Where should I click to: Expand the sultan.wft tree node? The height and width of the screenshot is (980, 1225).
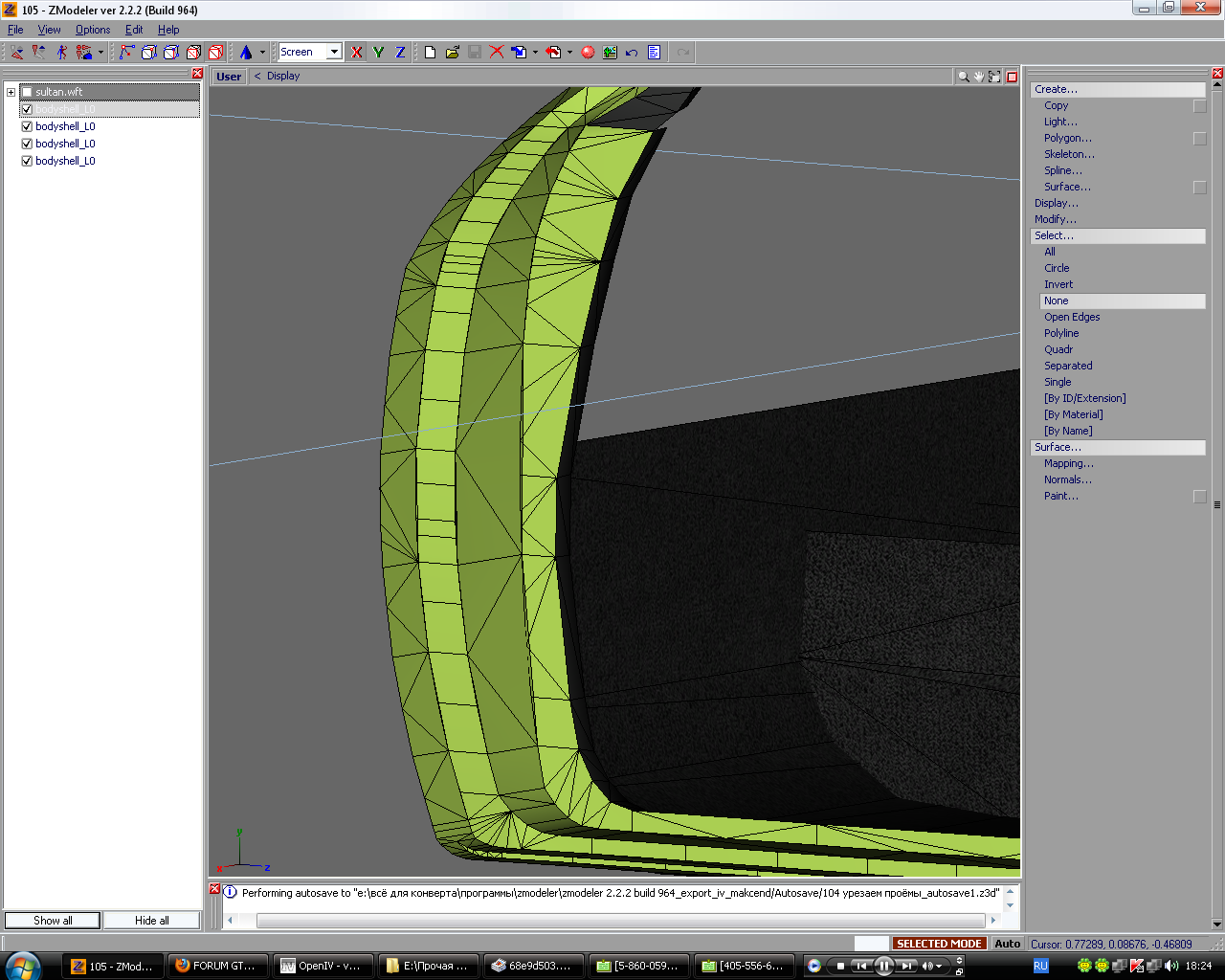[11, 92]
